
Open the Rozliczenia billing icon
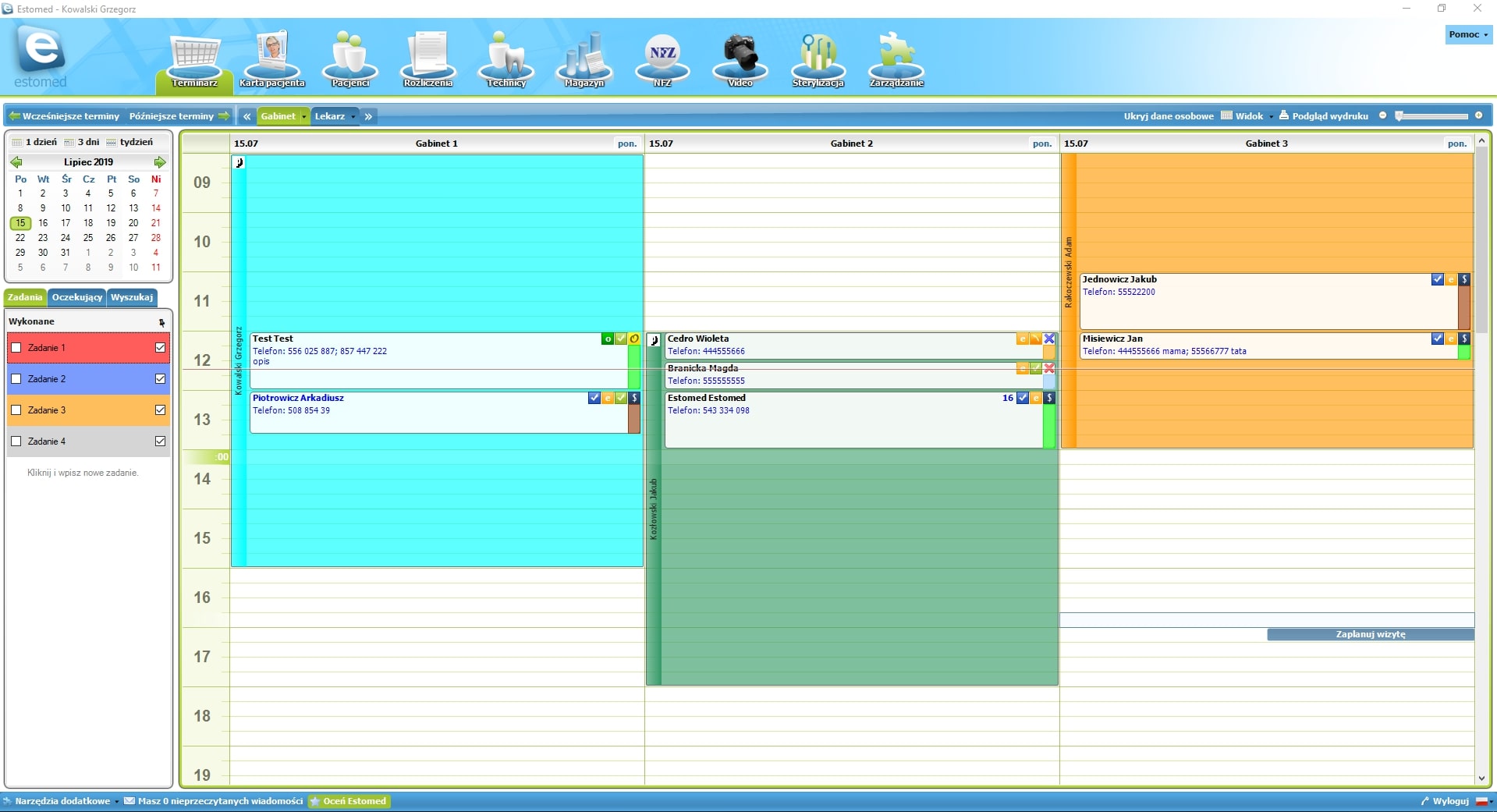[x=427, y=59]
